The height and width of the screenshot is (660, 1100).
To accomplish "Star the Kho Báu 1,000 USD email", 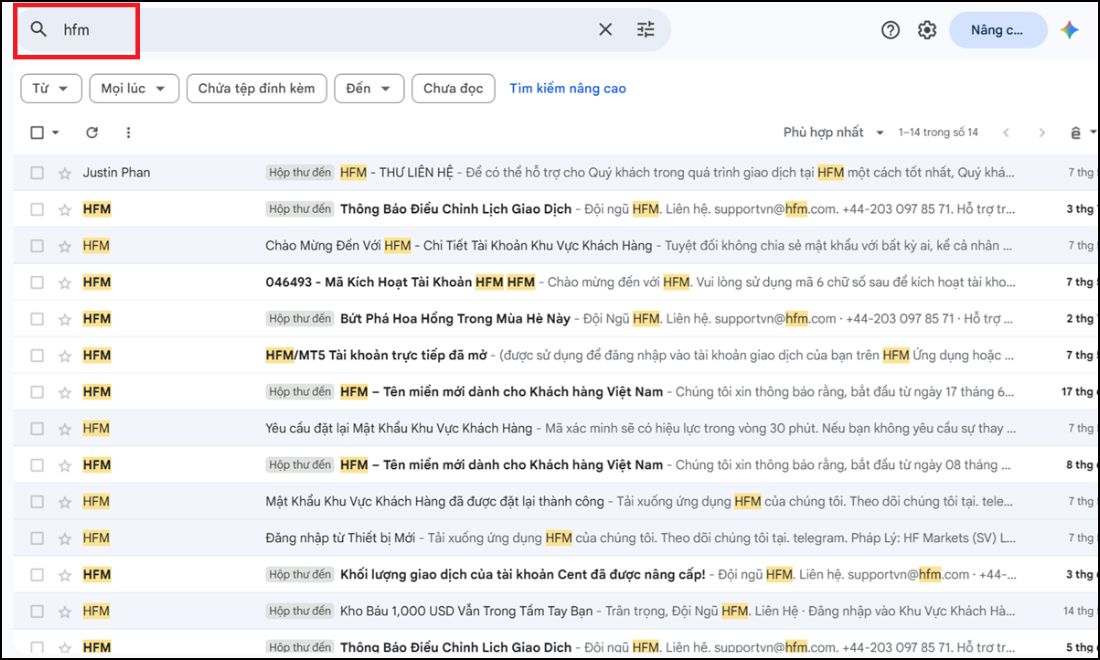I will click(x=65, y=612).
